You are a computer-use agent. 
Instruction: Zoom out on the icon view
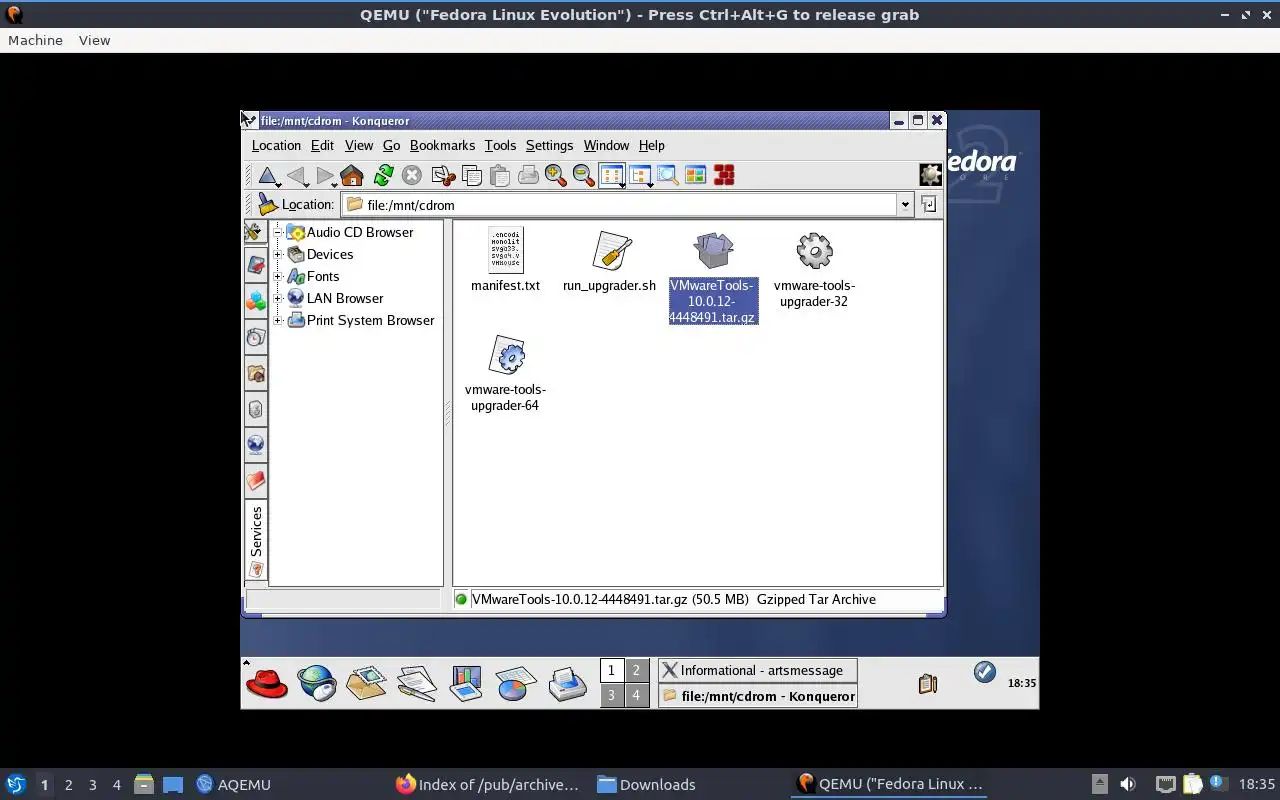[584, 176]
